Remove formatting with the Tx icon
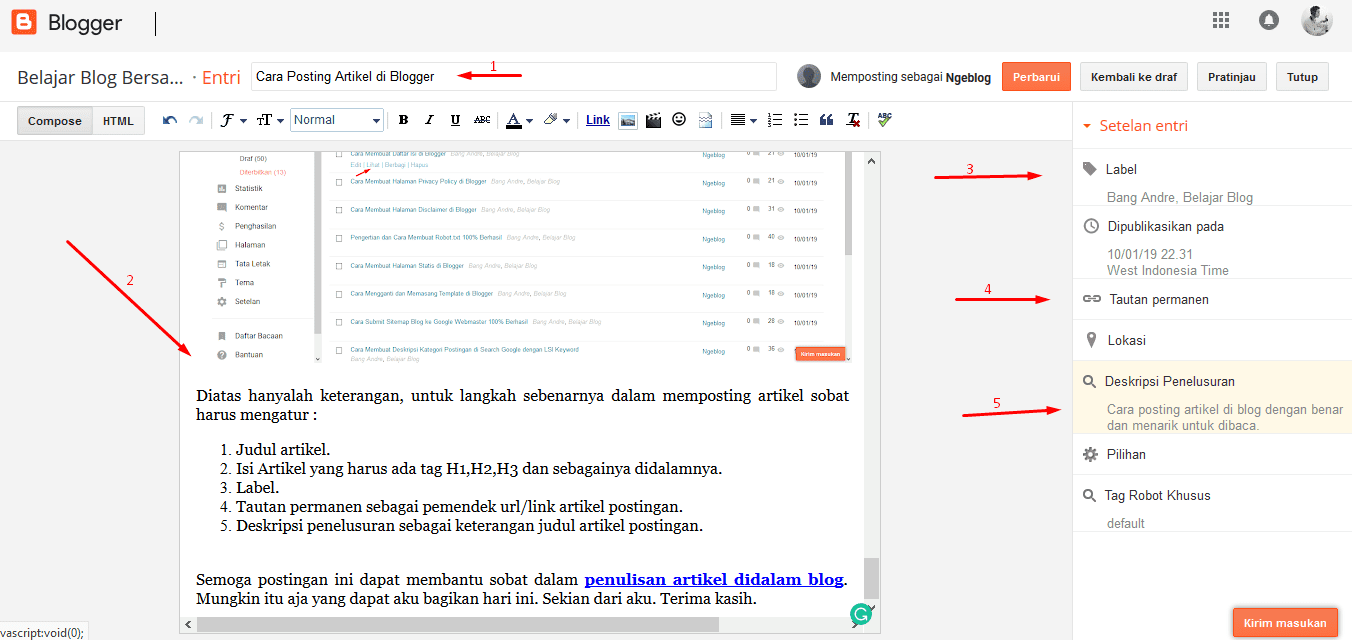The height and width of the screenshot is (640, 1352). [x=852, y=119]
